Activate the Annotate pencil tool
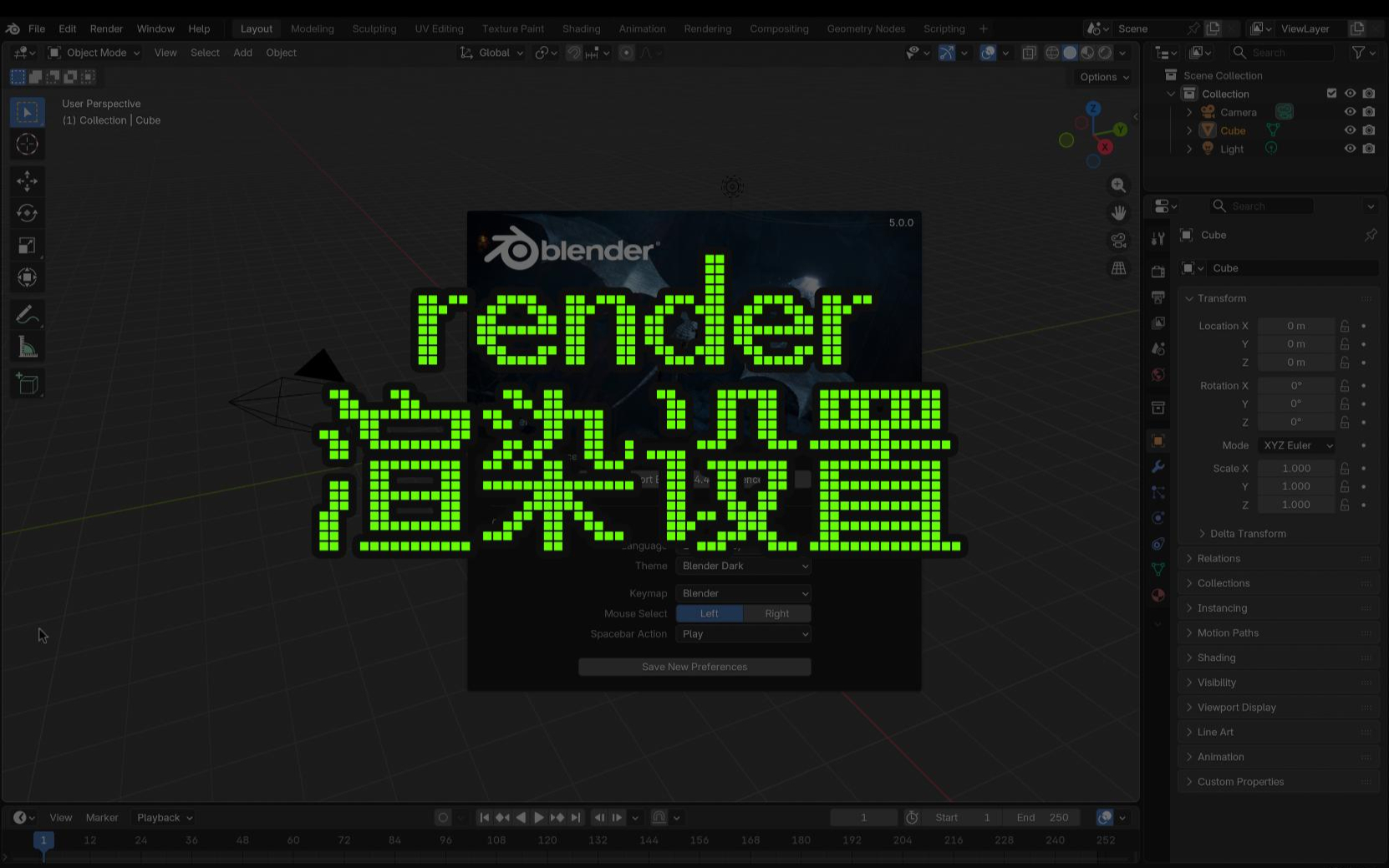 [27, 315]
